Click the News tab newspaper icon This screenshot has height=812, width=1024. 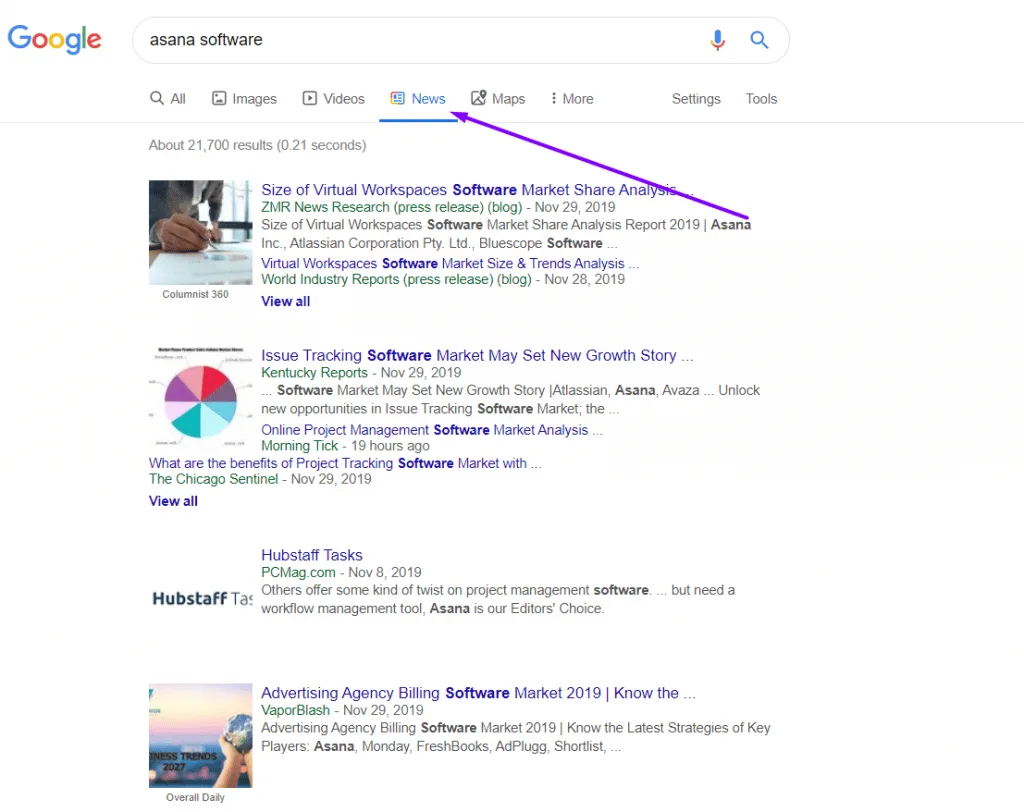pos(398,98)
